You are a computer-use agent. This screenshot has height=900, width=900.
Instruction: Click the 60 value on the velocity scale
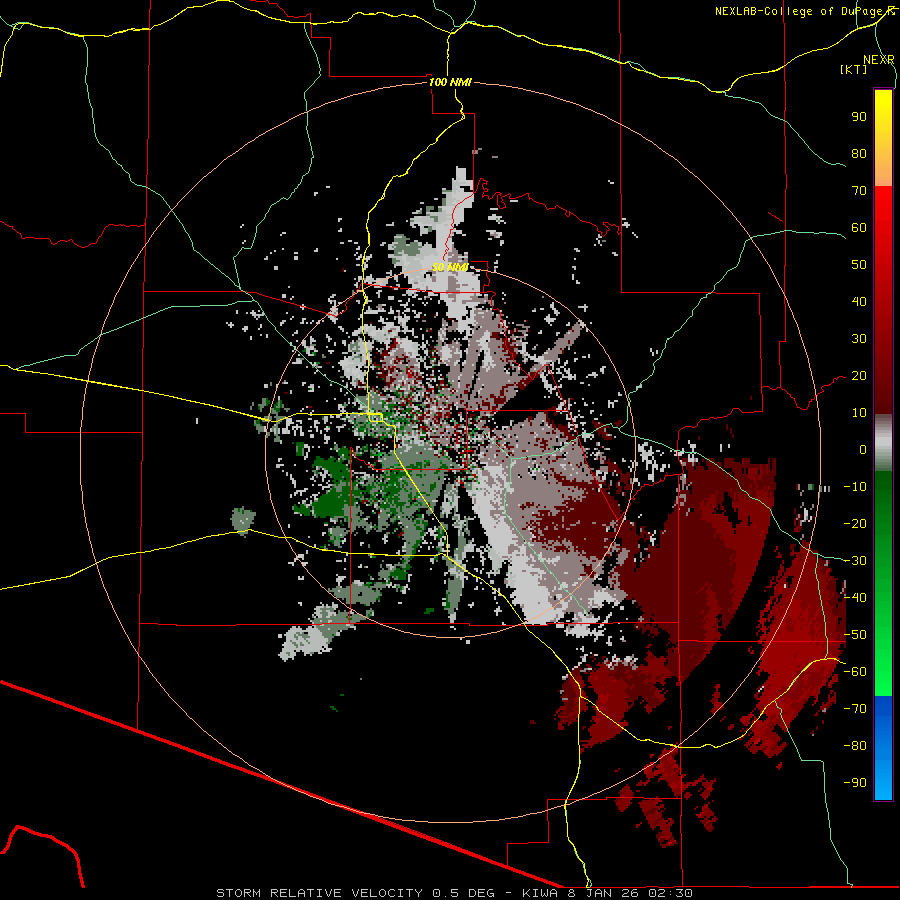pyautogui.click(x=859, y=227)
